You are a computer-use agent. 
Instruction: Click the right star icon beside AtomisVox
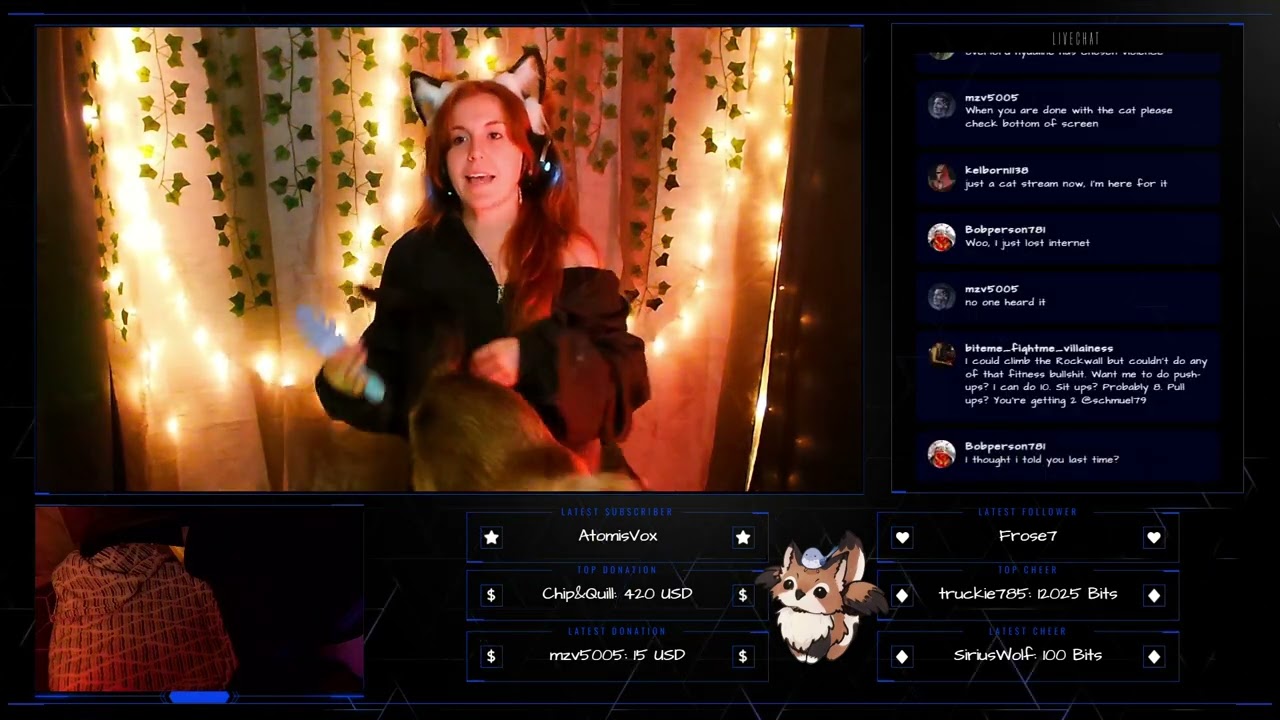(x=743, y=537)
